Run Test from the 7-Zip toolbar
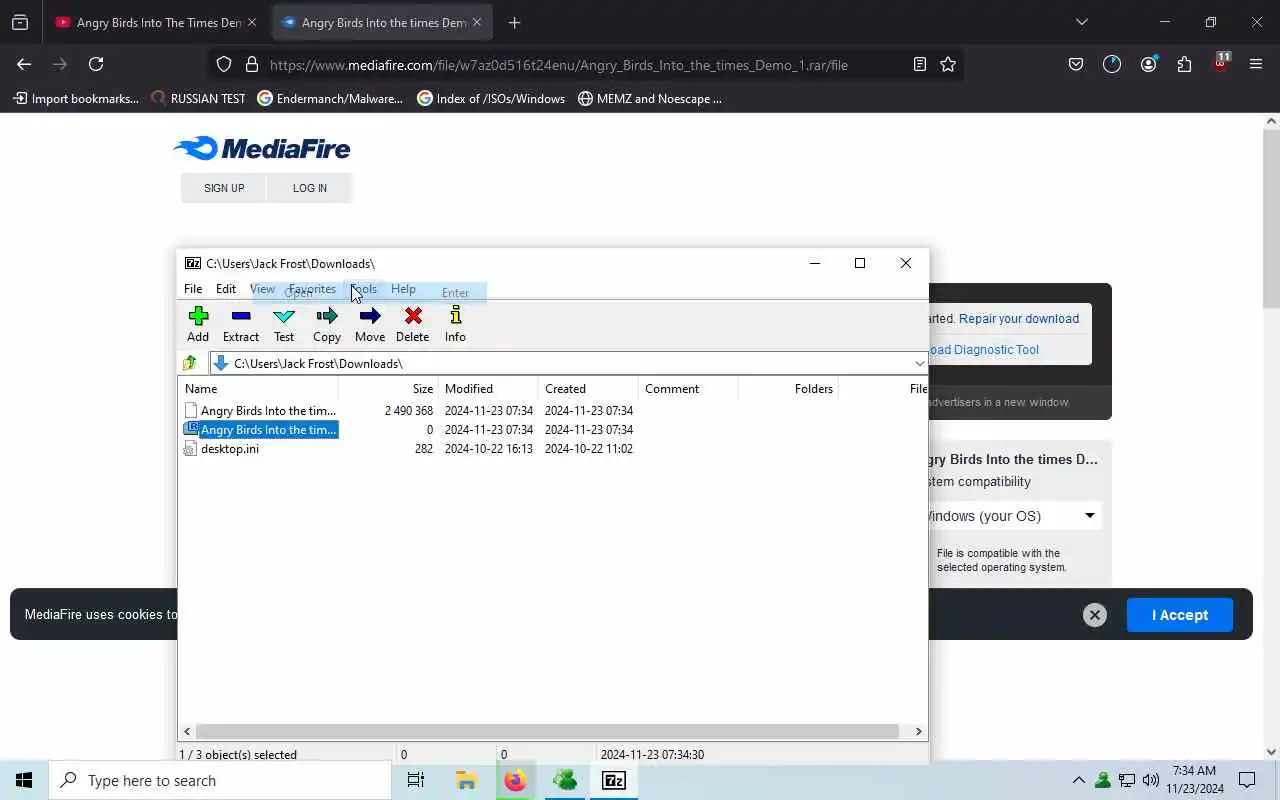 pyautogui.click(x=284, y=324)
